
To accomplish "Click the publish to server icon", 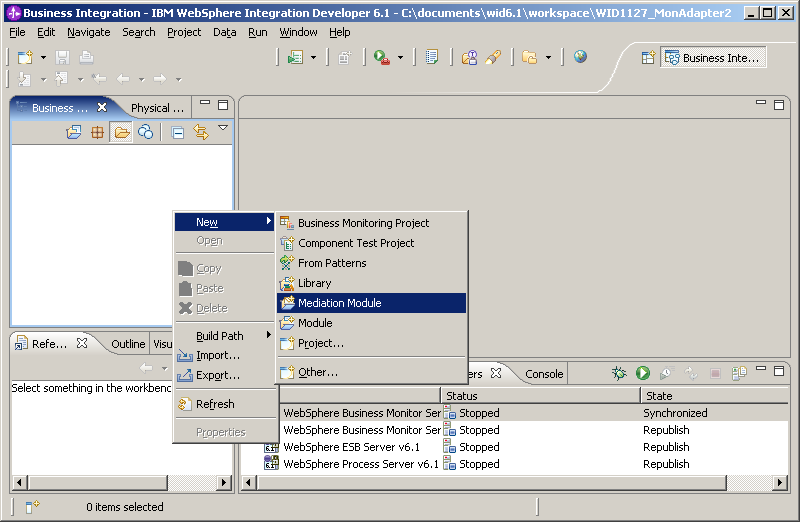I will coord(739,373).
